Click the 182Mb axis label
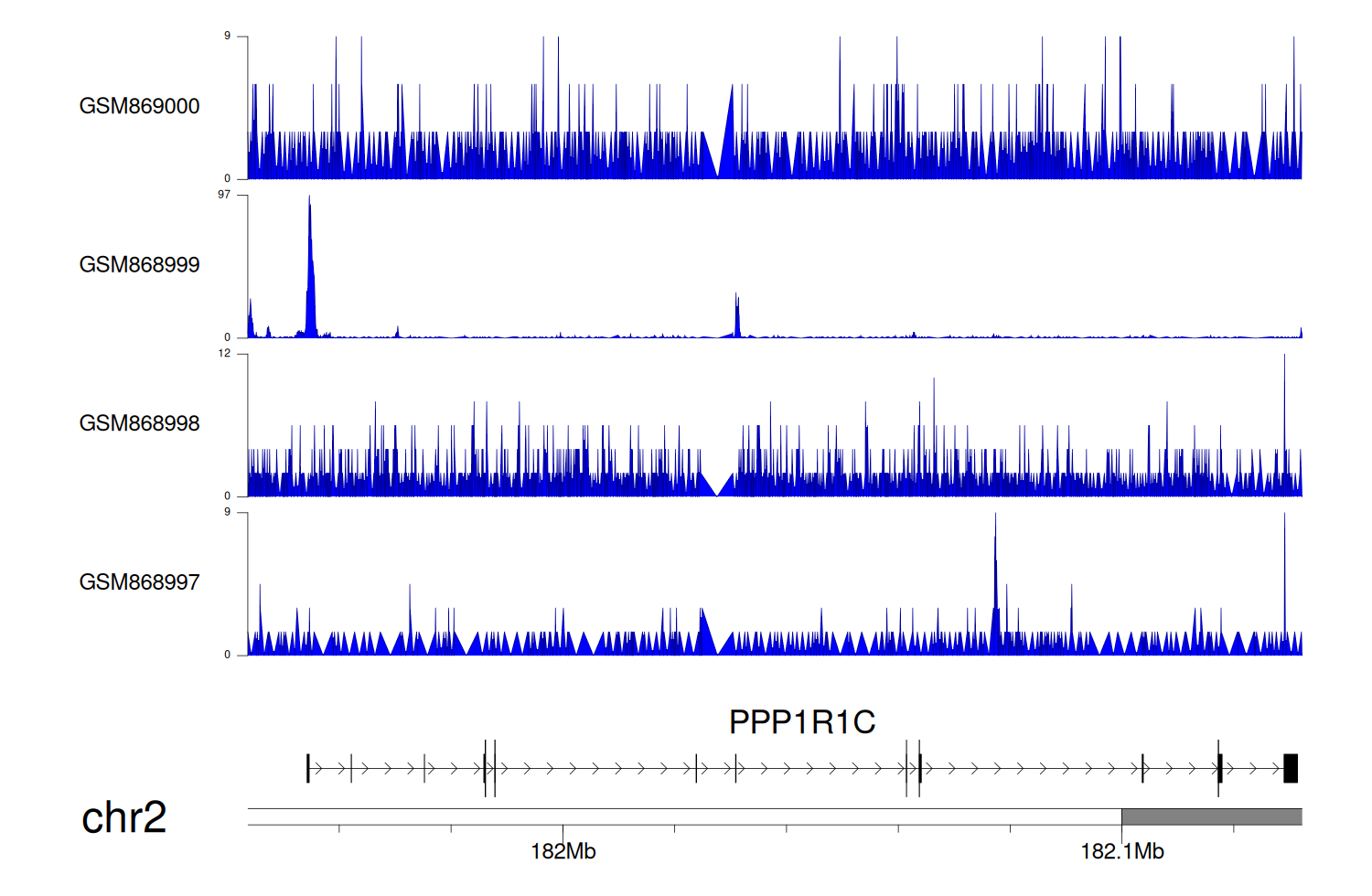Screen dimensions: 1372x896 (x=563, y=852)
